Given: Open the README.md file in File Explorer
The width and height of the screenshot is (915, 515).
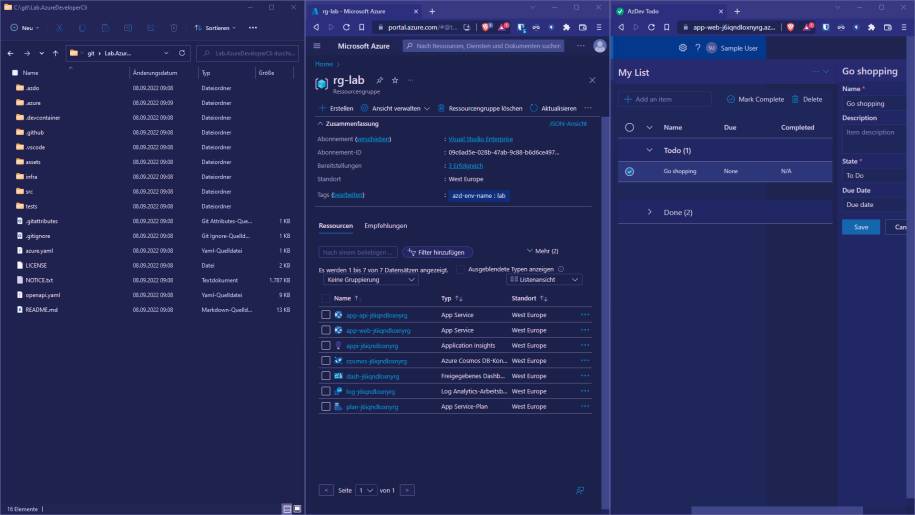Looking at the screenshot, I should pyautogui.click(x=41, y=310).
